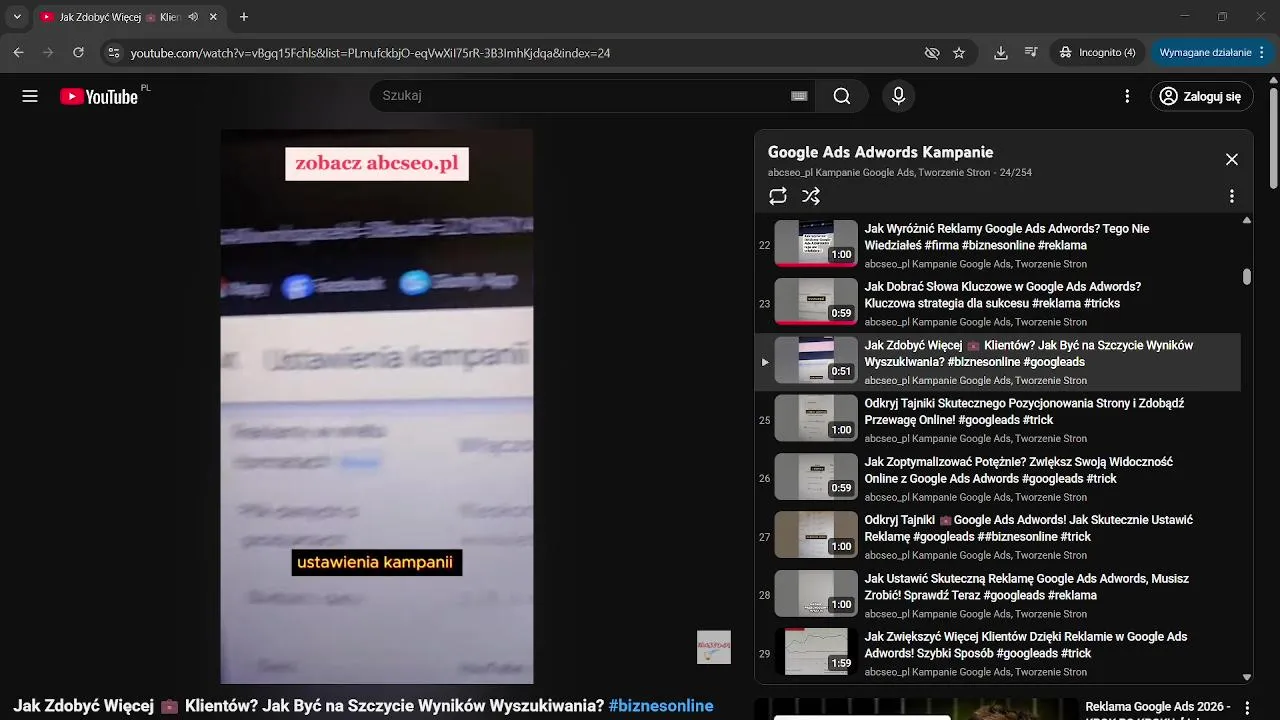Play video 27 Odkryj Tajniki Google Ads Adwords
This screenshot has width=1280, height=720.
click(x=998, y=537)
